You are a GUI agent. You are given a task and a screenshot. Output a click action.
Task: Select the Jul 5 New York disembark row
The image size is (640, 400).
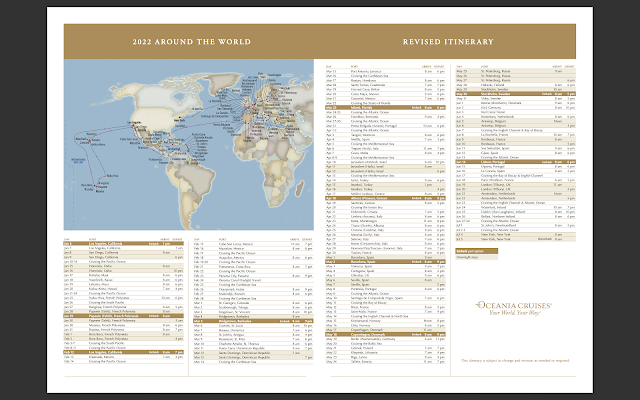pyautogui.click(x=516, y=239)
